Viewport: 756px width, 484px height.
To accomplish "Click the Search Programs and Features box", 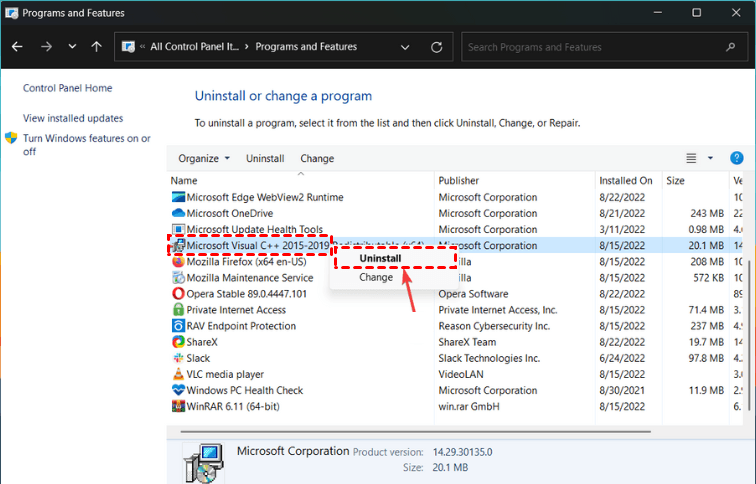I will tap(600, 47).
